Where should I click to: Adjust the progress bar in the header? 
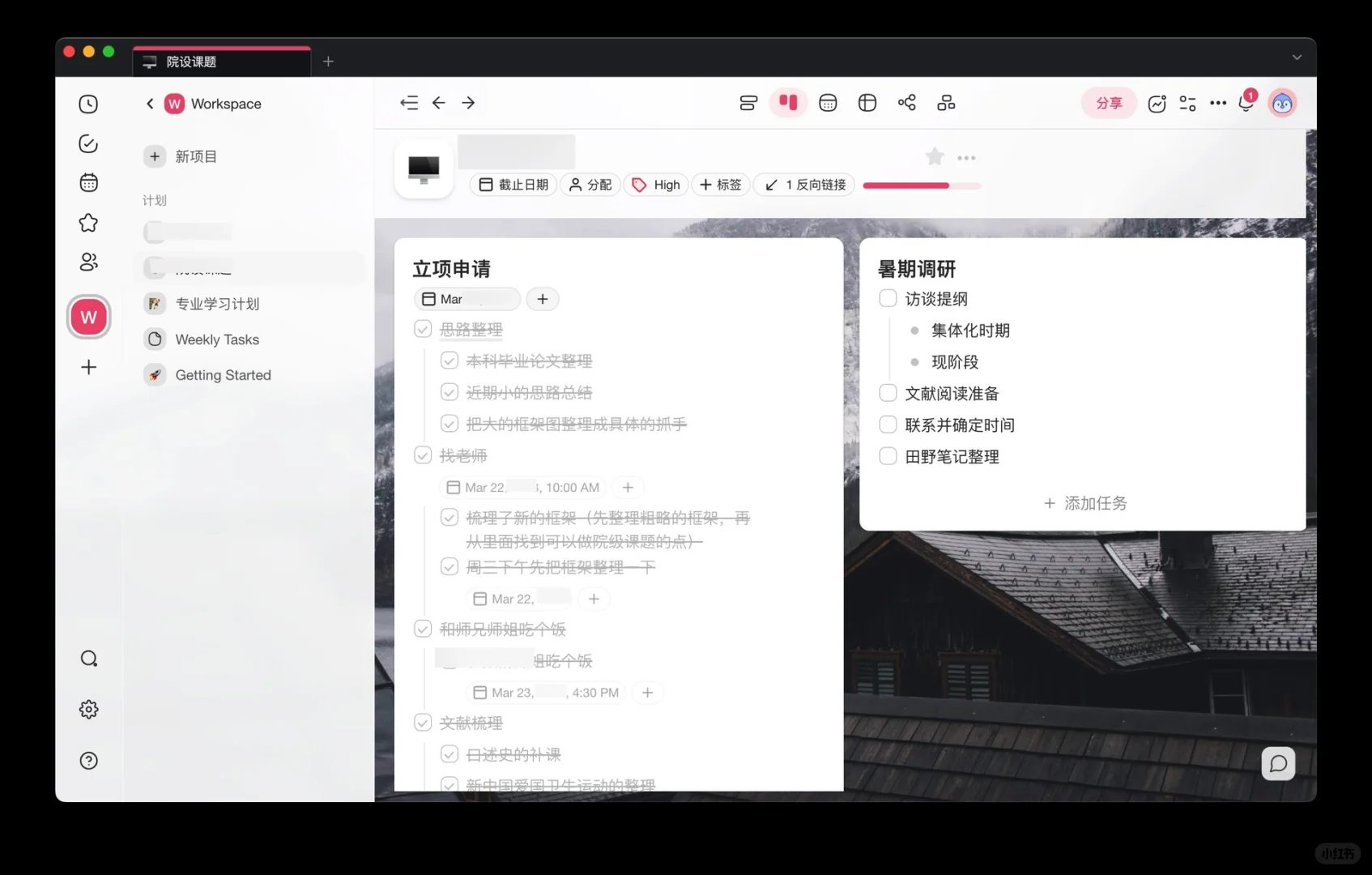point(922,186)
